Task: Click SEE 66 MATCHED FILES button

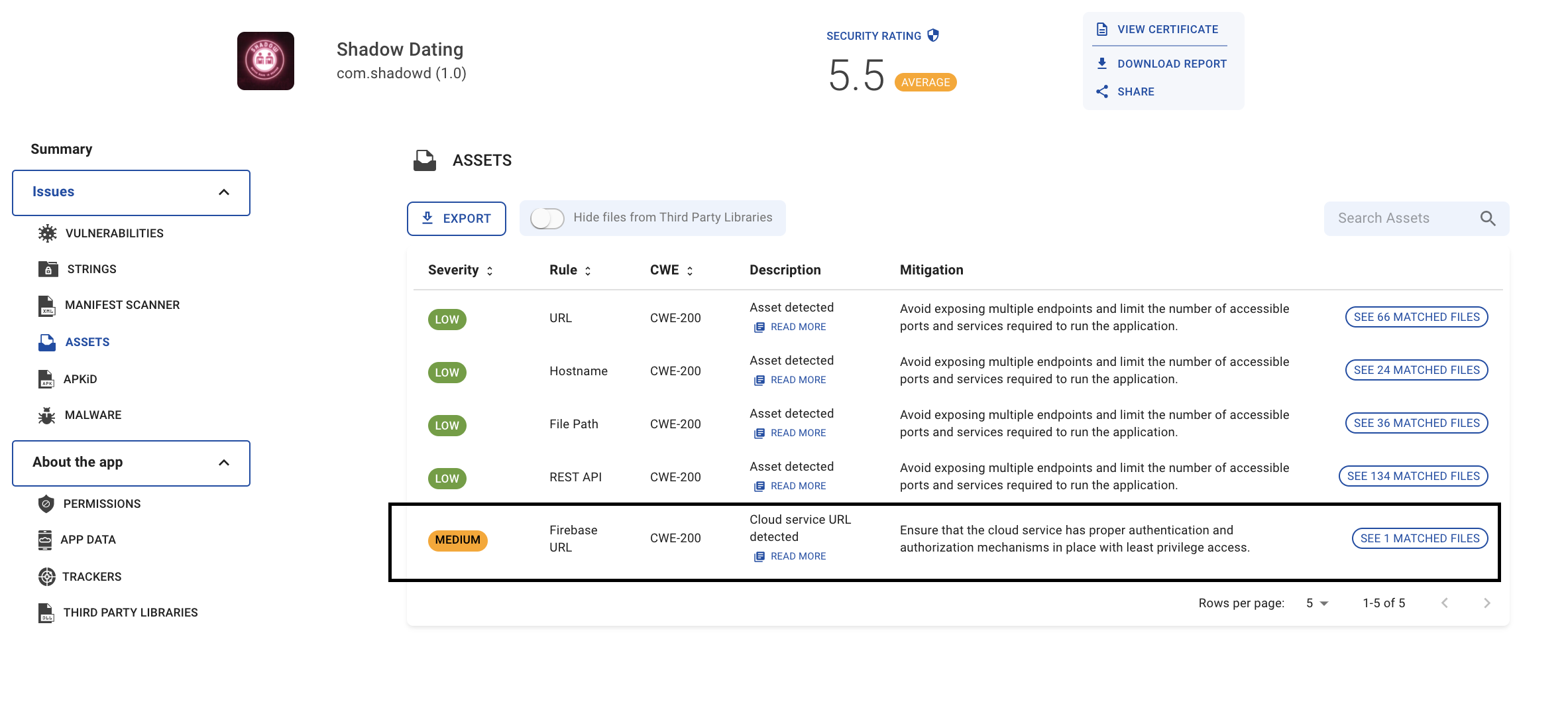Action: pyautogui.click(x=1416, y=317)
